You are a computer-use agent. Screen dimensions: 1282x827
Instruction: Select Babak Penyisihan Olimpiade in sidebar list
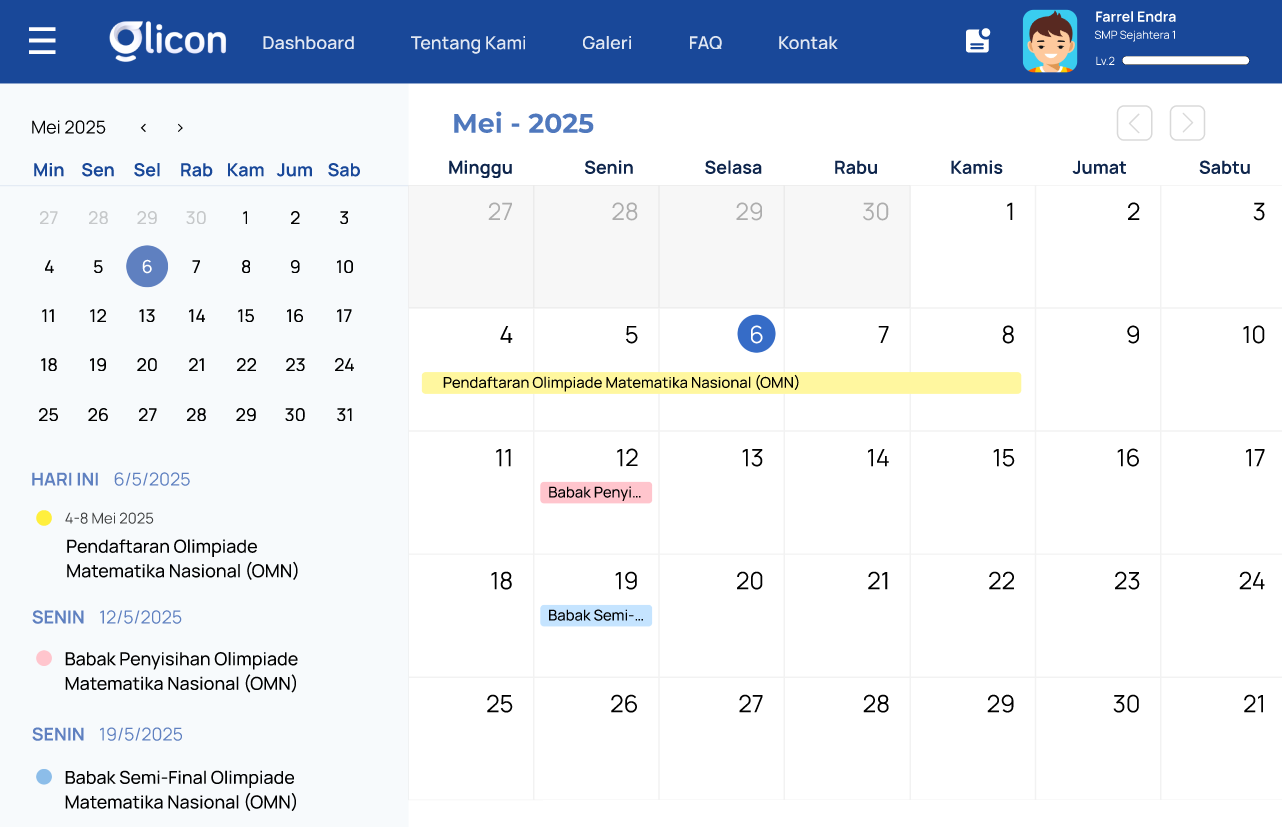[181, 671]
